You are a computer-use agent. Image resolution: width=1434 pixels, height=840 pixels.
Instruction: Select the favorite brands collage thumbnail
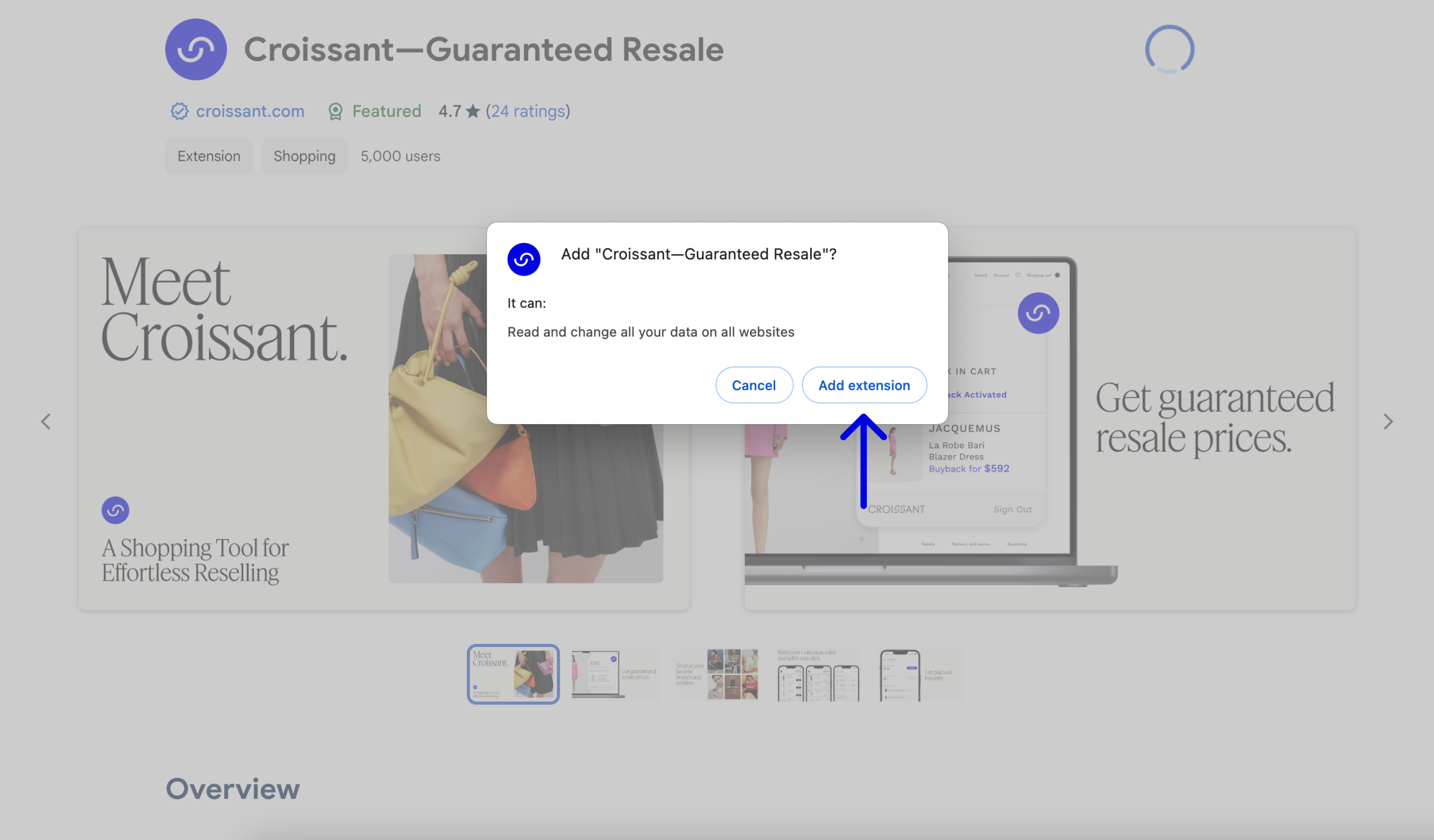coord(717,674)
